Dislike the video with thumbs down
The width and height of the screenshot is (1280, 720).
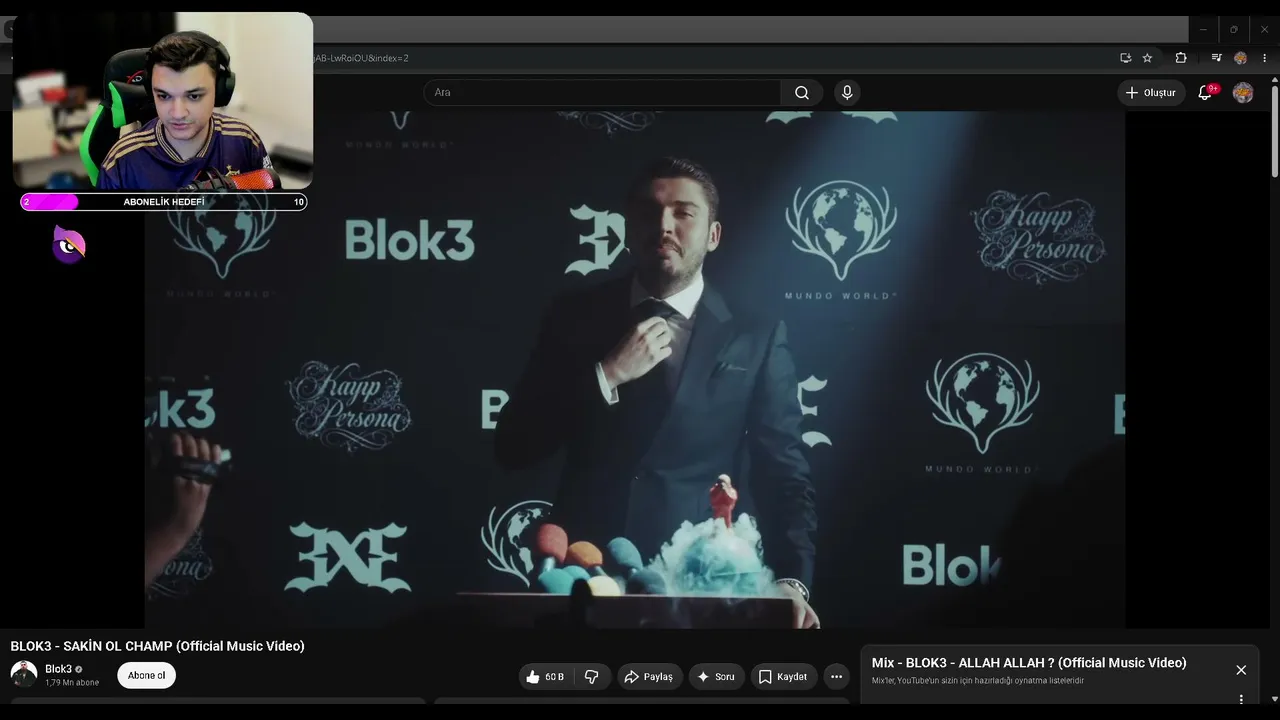click(x=592, y=677)
